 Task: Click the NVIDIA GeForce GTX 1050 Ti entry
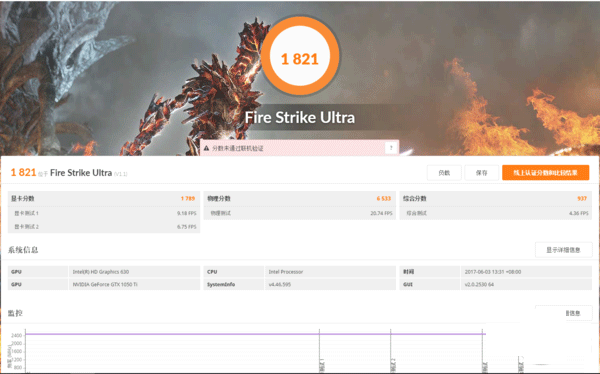pos(105,284)
